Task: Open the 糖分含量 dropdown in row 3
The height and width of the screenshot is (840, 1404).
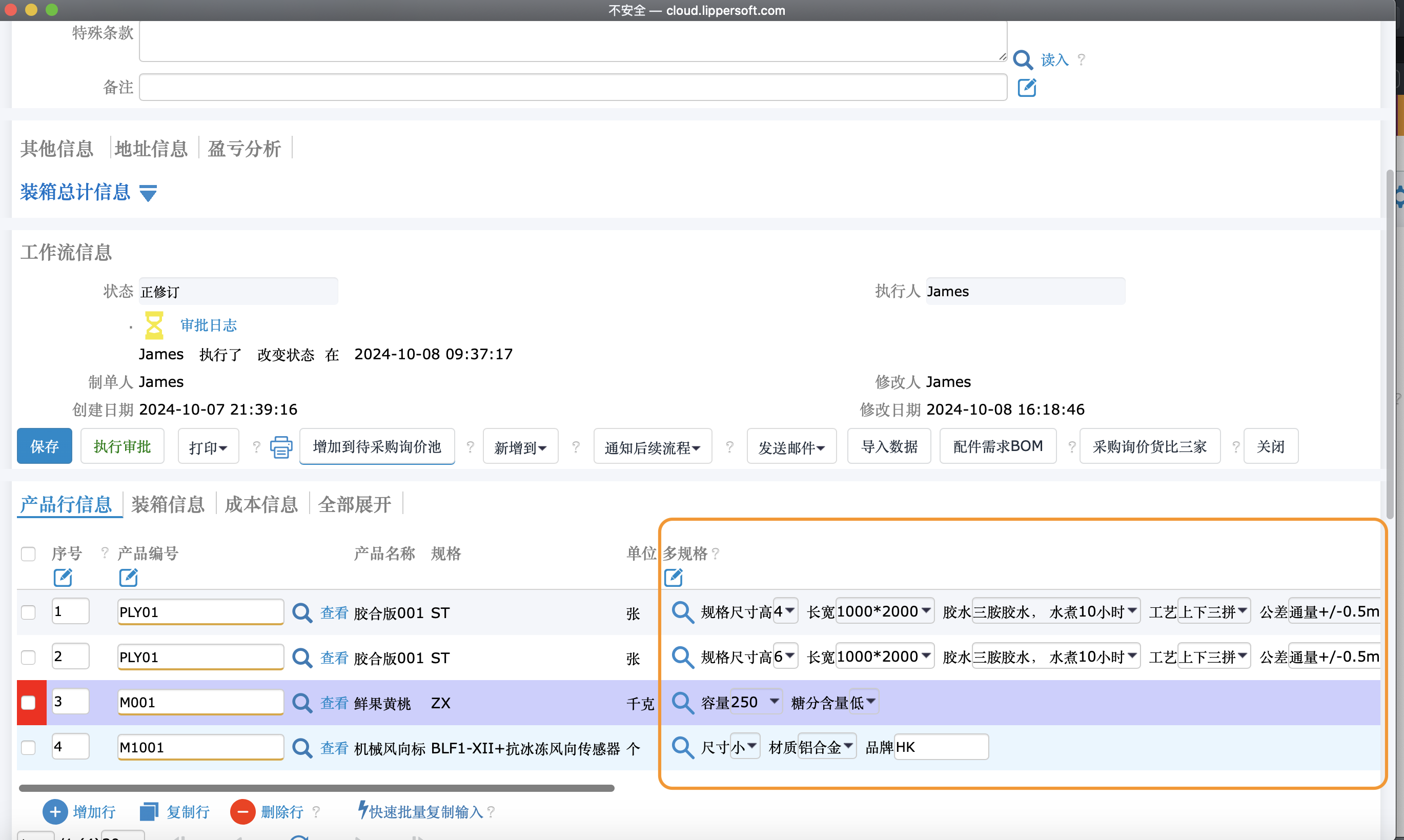Action: 863,703
